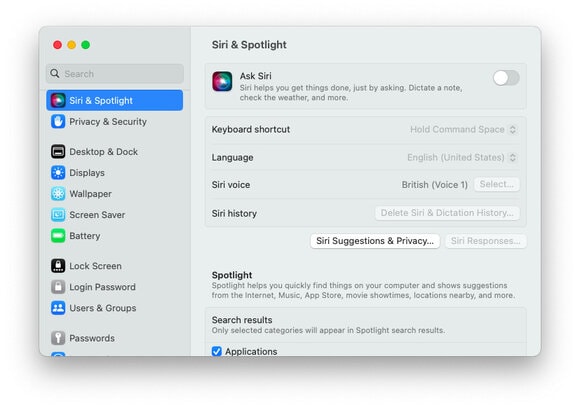Viewport: 580px width, 408px height.
Task: Click the Siri Responses… button
Action: click(485, 241)
